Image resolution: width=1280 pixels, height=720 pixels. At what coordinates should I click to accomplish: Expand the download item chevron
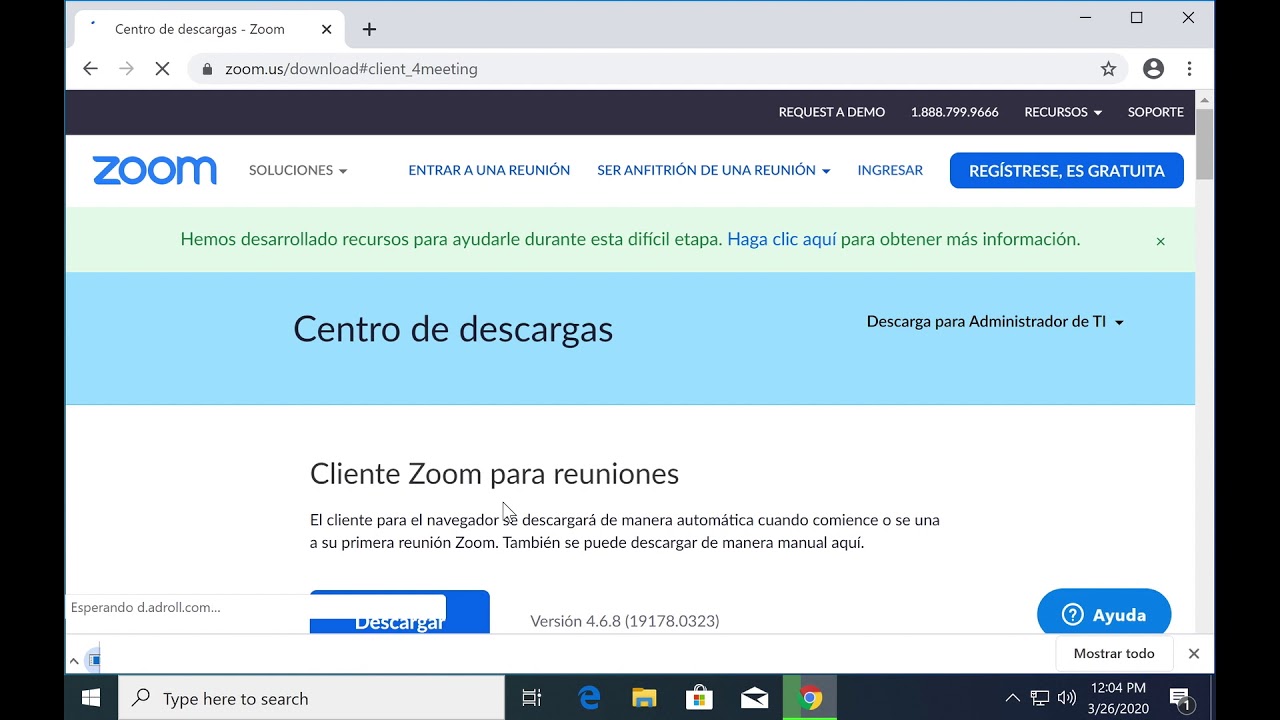pos(74,661)
